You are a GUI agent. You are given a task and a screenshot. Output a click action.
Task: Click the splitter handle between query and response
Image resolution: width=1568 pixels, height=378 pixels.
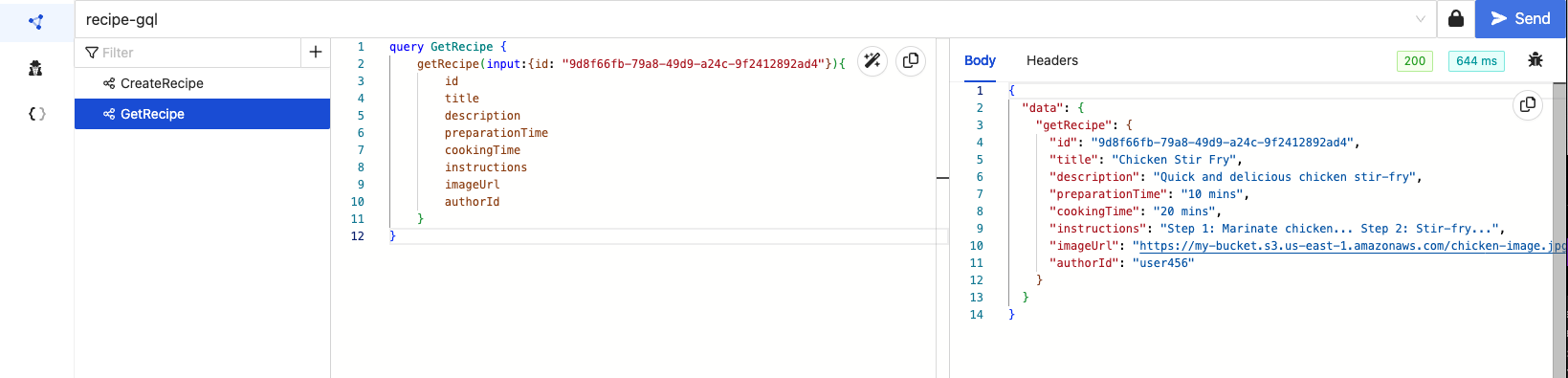942,178
